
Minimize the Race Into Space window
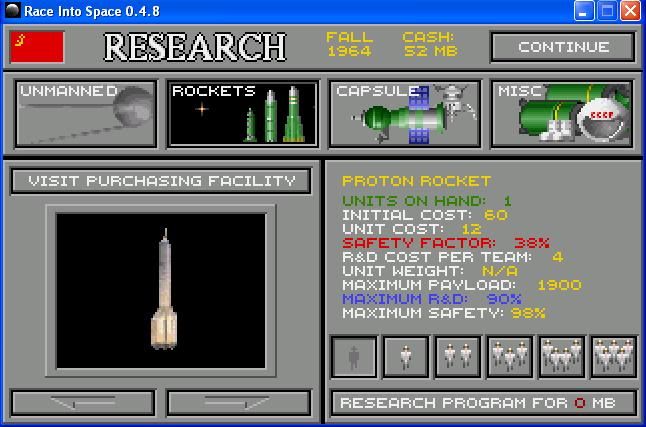click(x=584, y=11)
